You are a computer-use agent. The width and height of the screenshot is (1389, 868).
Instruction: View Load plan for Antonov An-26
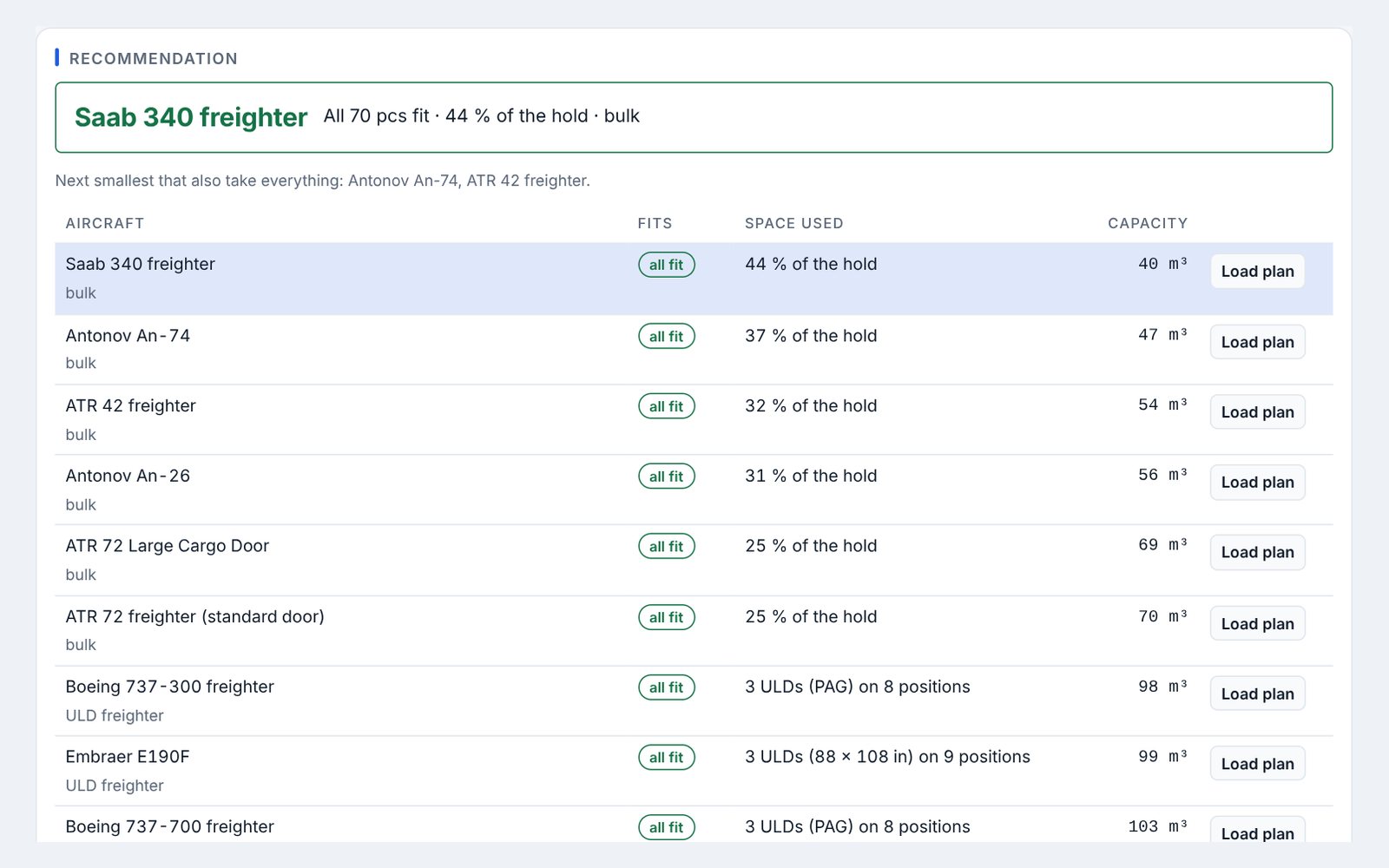[1257, 483]
